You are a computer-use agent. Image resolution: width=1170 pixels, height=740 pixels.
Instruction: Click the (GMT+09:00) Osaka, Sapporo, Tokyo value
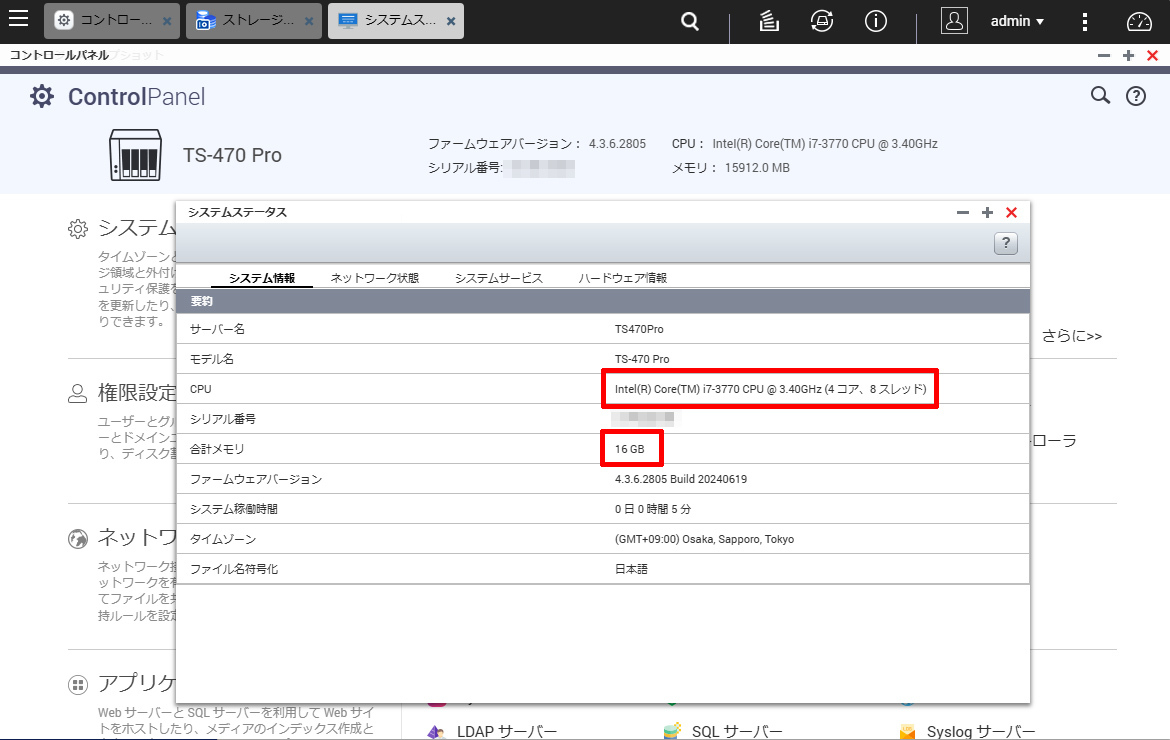(x=704, y=539)
